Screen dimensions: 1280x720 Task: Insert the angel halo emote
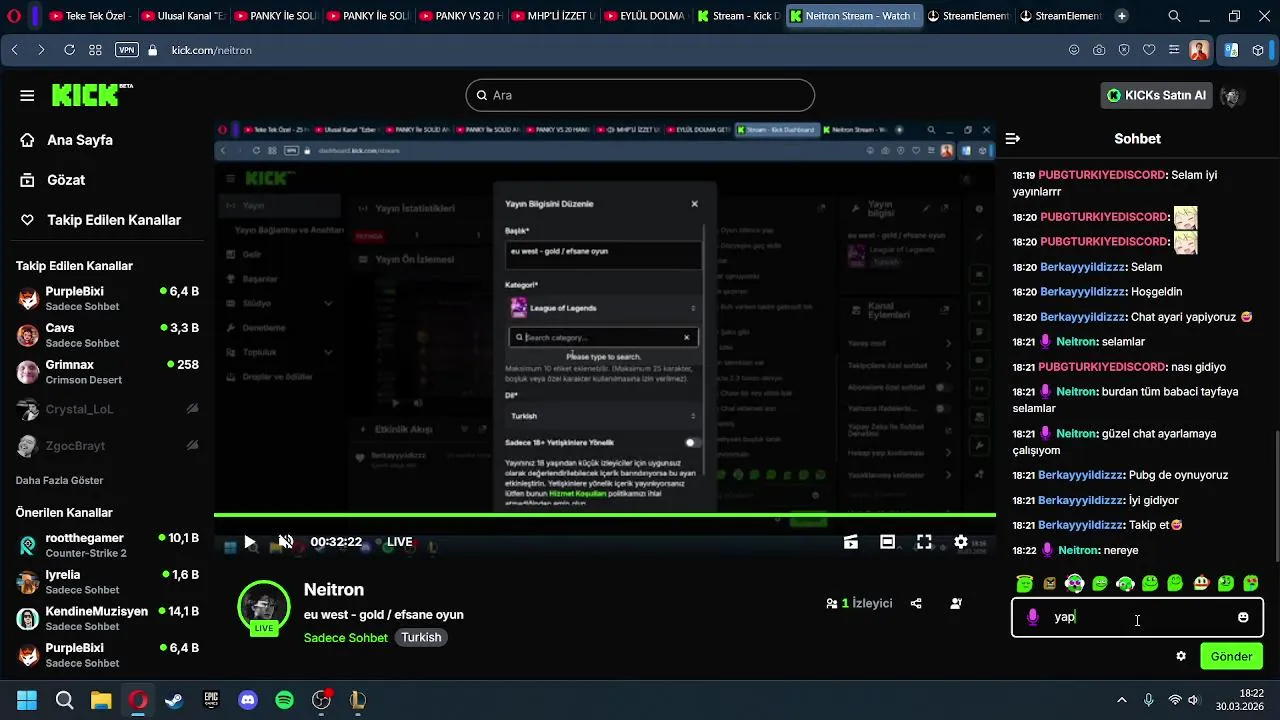click(1024, 583)
